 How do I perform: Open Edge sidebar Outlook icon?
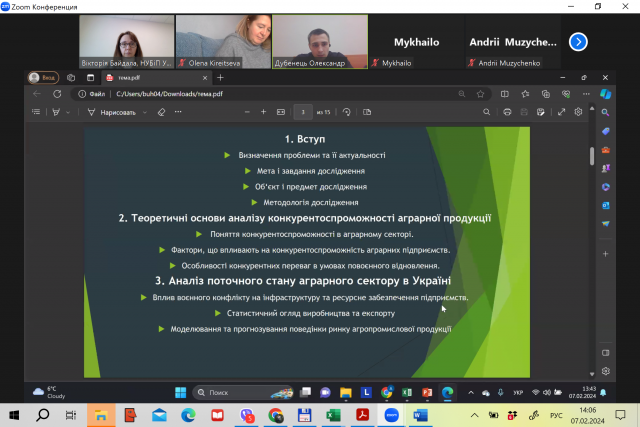(606, 205)
